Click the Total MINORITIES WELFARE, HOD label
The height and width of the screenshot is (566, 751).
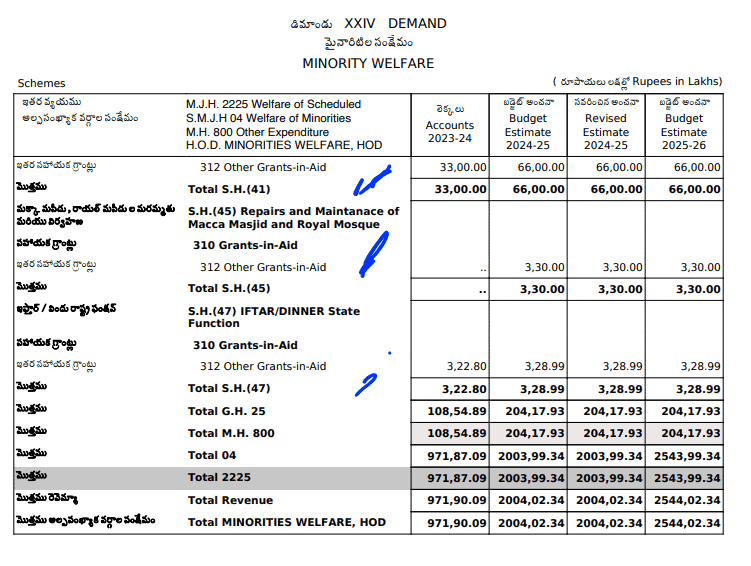tap(286, 522)
